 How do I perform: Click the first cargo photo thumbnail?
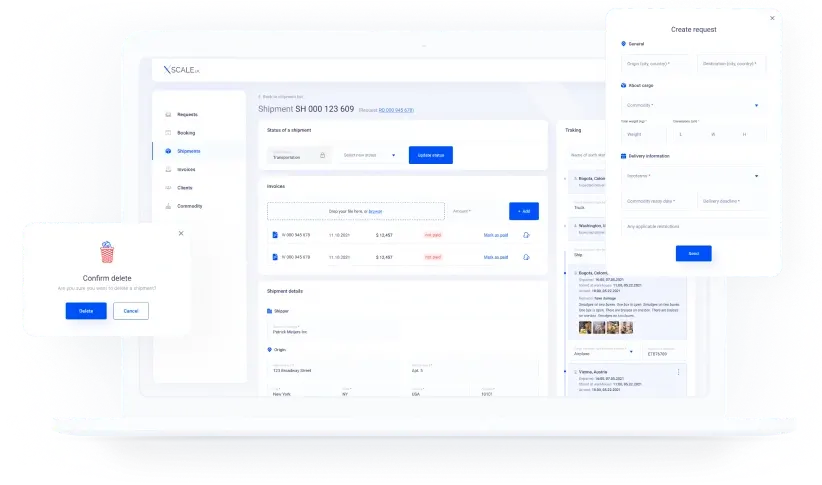coord(586,327)
